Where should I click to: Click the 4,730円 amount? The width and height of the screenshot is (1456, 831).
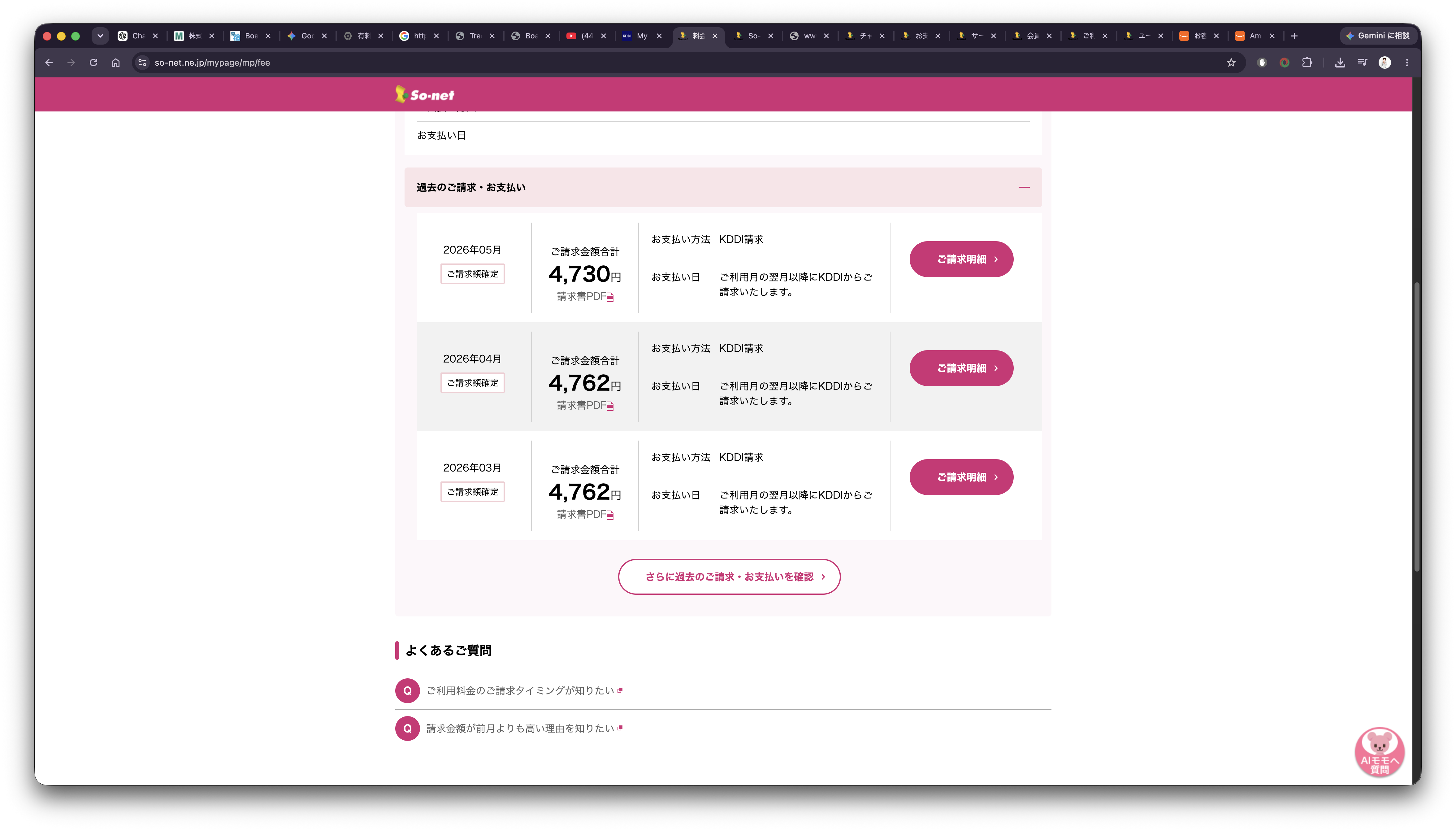click(x=585, y=275)
